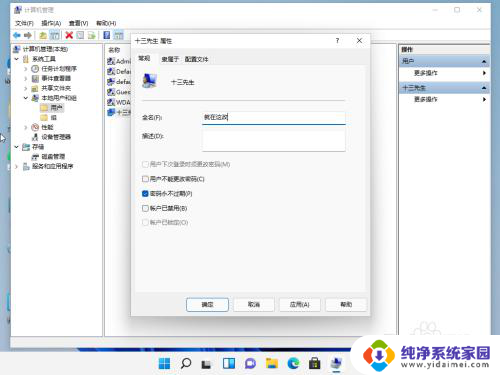Click the Export List toolbar icon

[x=92, y=35]
